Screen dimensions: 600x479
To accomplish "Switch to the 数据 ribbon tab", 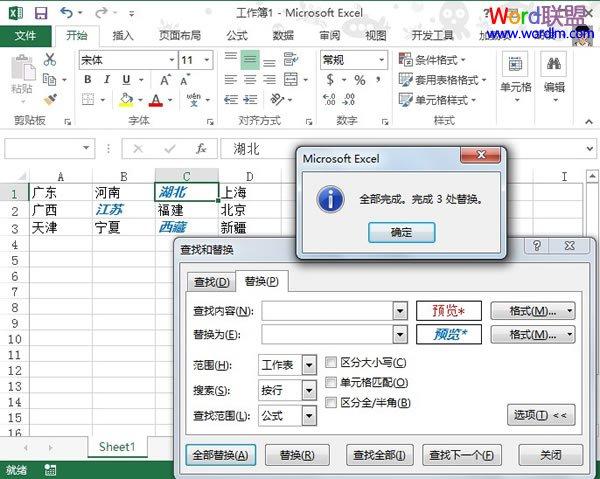I will click(x=283, y=36).
